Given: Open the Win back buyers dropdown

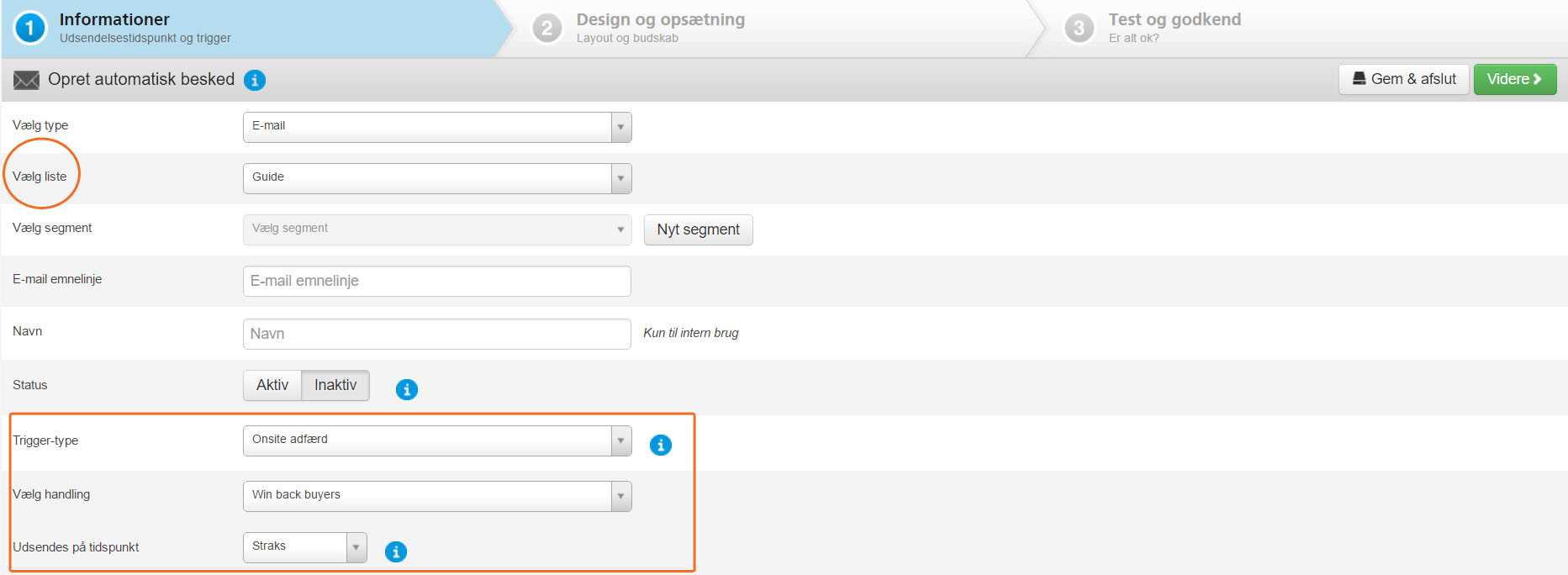Looking at the screenshot, I should (437, 496).
